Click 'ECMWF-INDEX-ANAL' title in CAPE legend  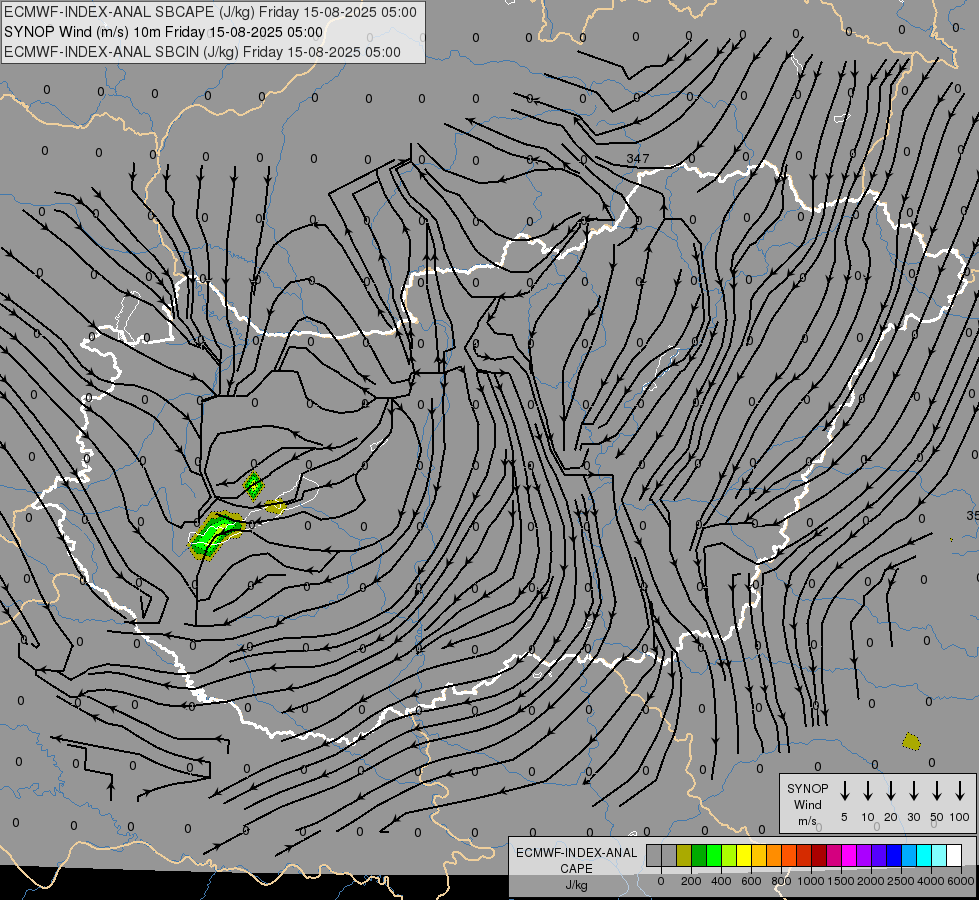tap(576, 853)
